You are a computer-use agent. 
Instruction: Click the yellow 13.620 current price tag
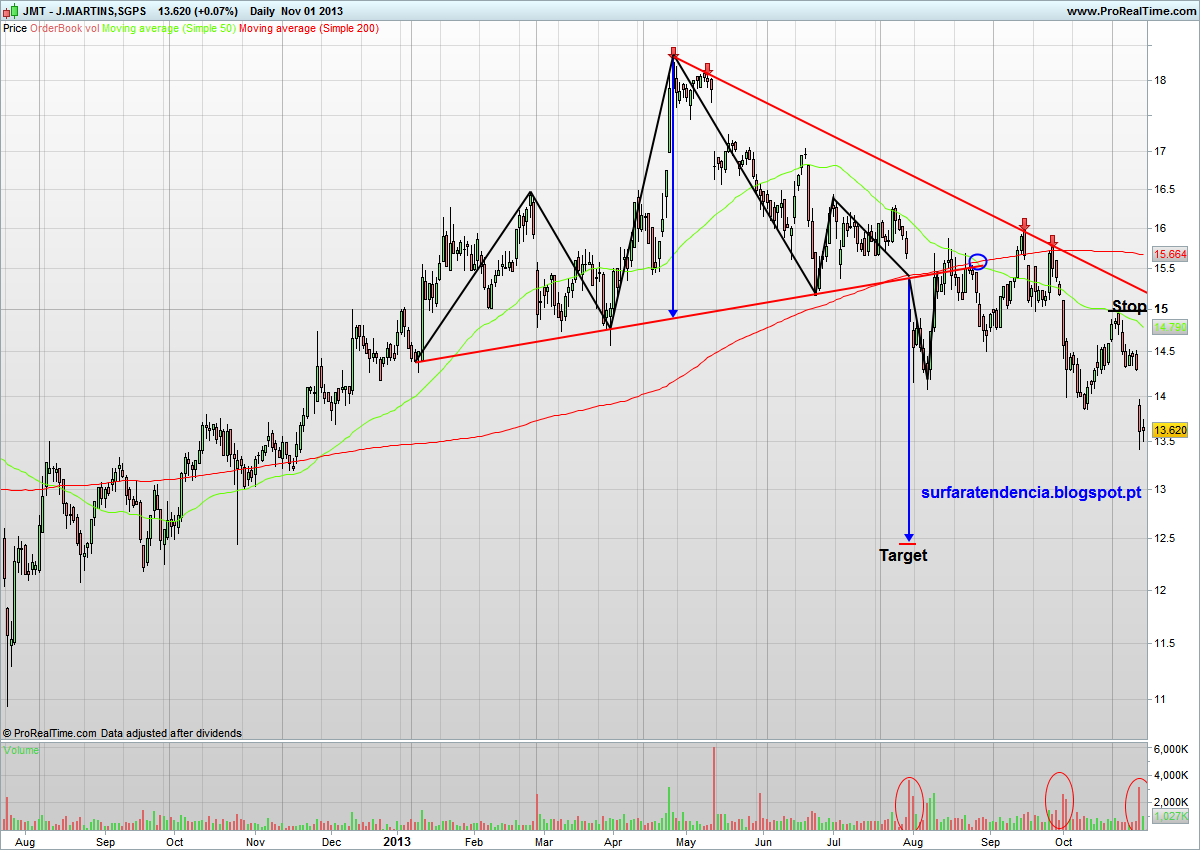point(1169,431)
